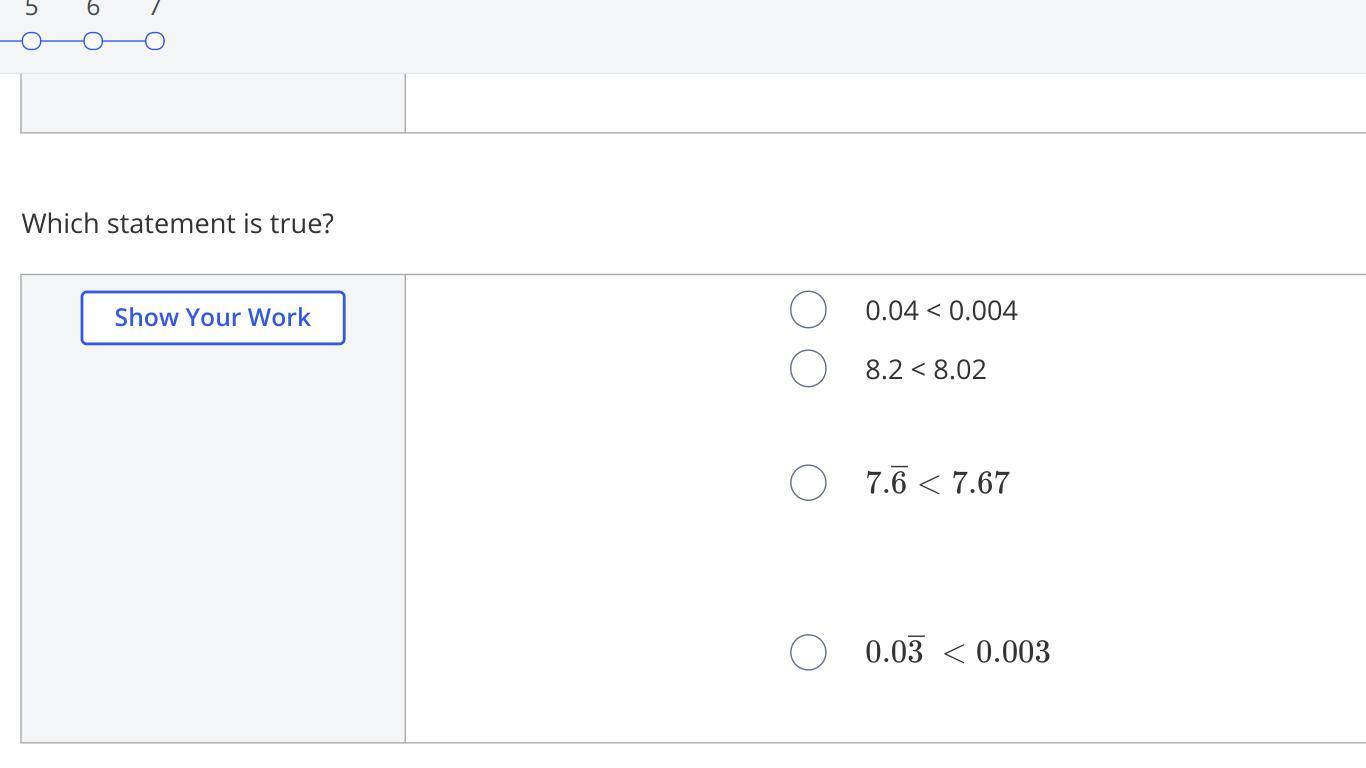Mark the radio button for 7.6 repeating < 7.67

tap(808, 483)
